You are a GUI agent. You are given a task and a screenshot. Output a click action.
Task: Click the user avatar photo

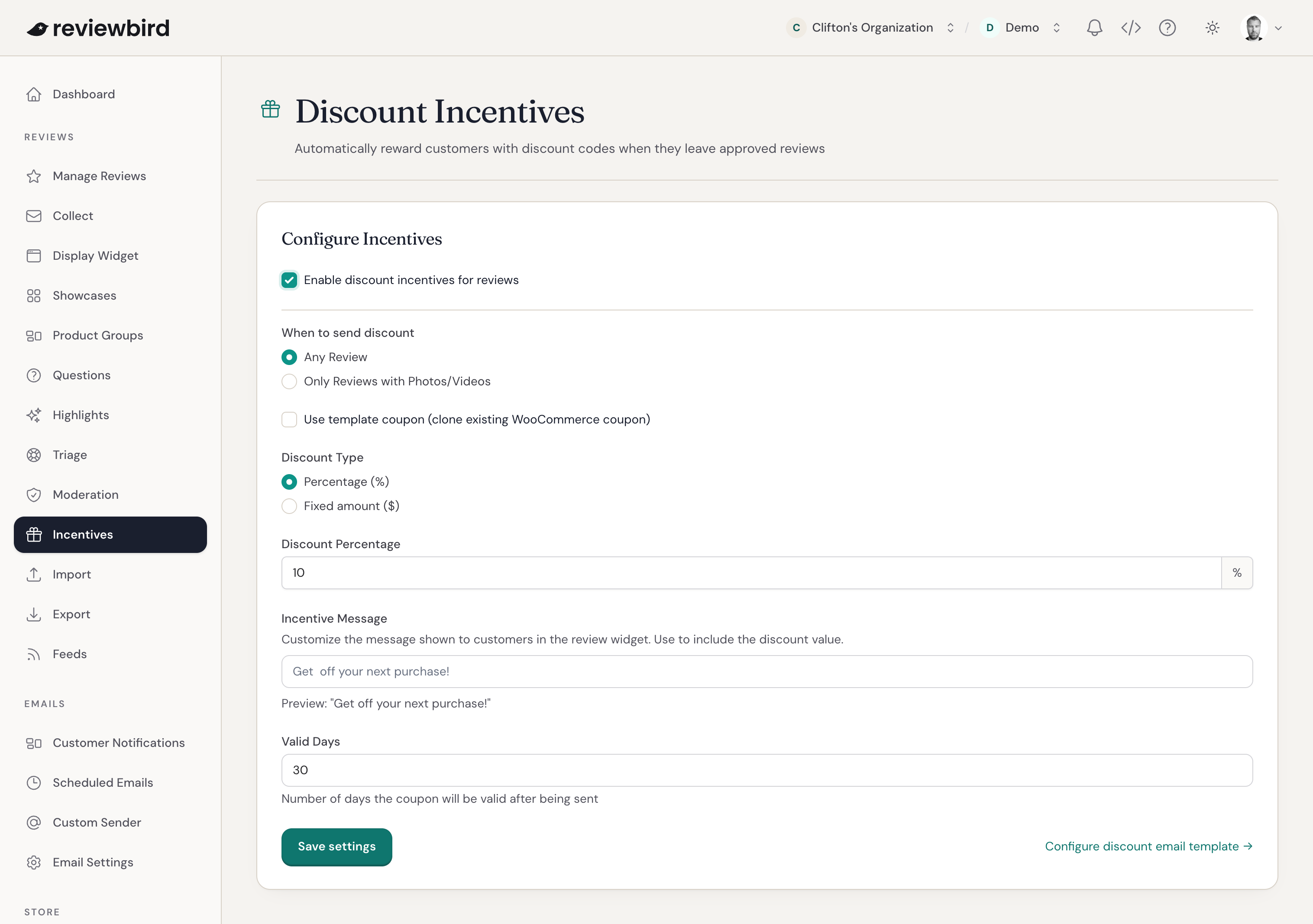pyautogui.click(x=1254, y=27)
